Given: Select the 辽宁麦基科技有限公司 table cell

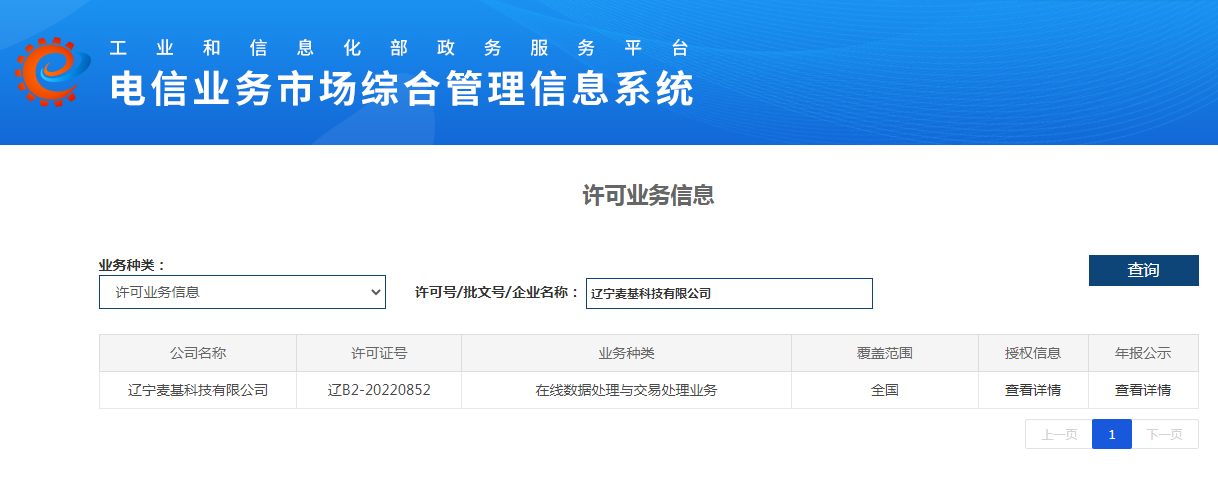Looking at the screenshot, I should point(198,390).
